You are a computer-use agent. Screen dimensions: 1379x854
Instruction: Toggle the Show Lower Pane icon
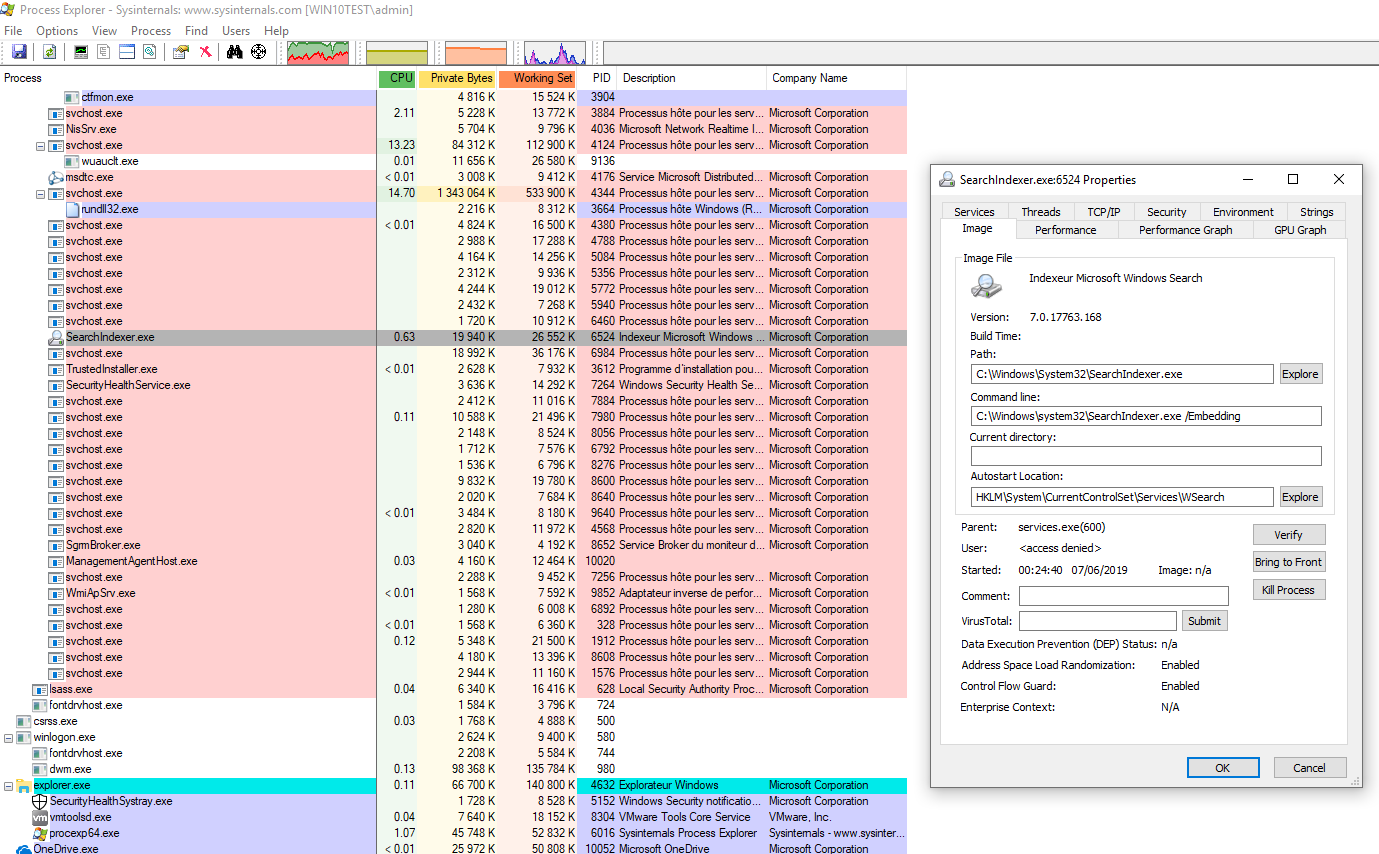pyautogui.click(x=127, y=52)
